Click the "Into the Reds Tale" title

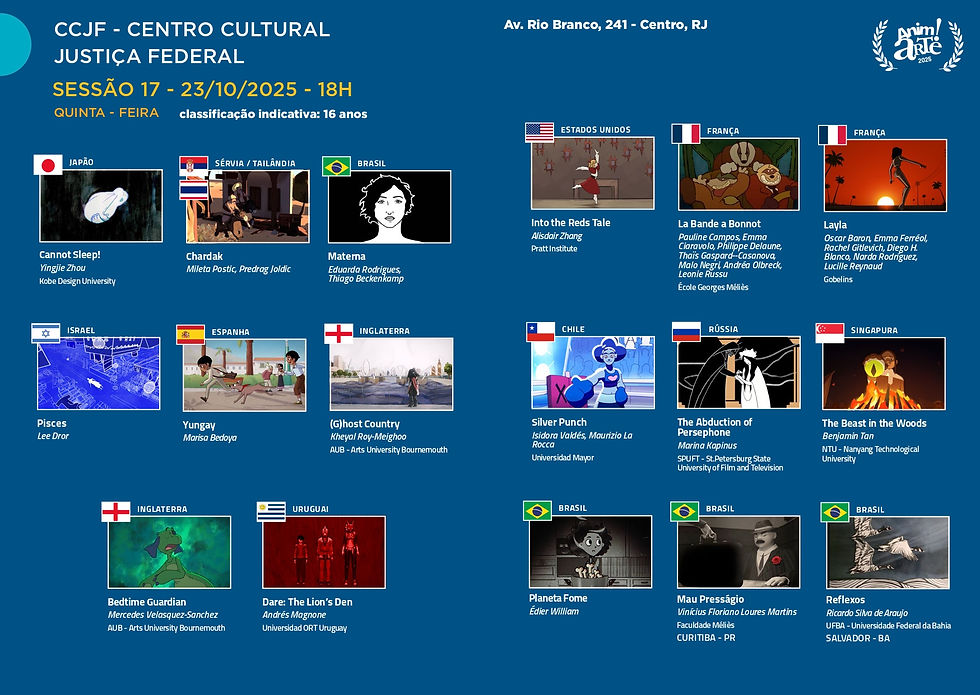(571, 222)
